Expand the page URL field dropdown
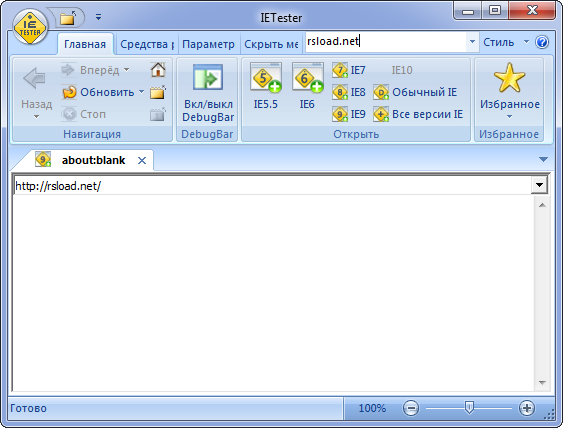 pyautogui.click(x=539, y=186)
